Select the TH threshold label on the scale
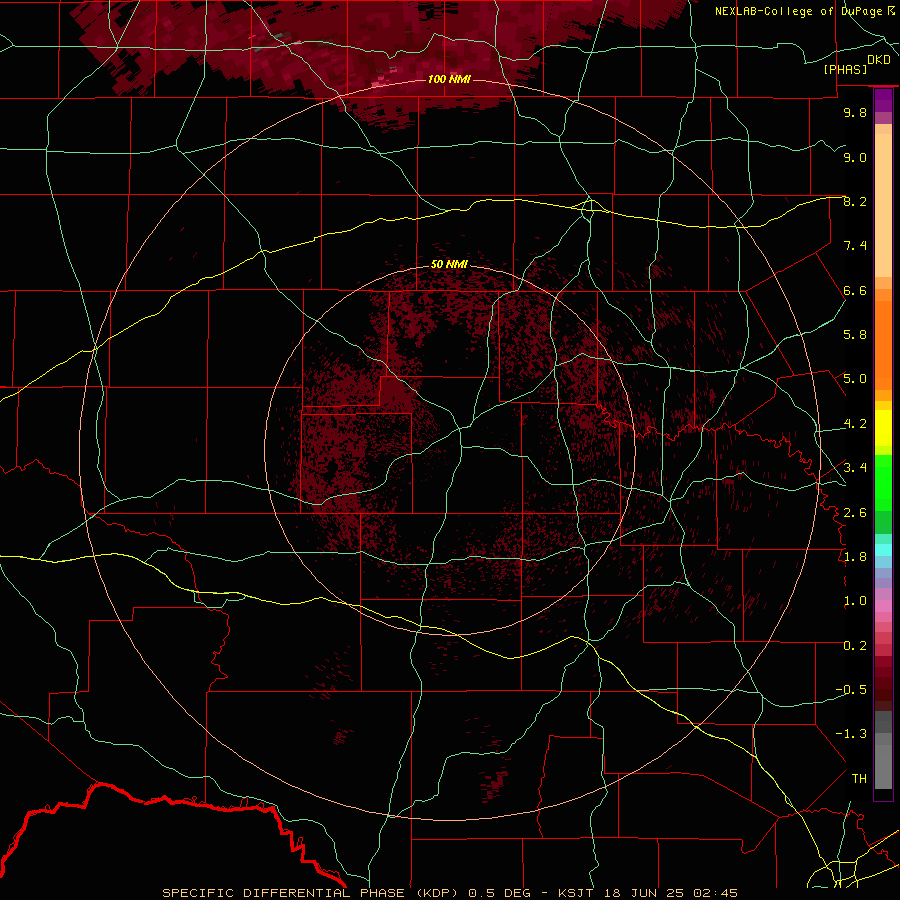The height and width of the screenshot is (900, 900). point(859,779)
